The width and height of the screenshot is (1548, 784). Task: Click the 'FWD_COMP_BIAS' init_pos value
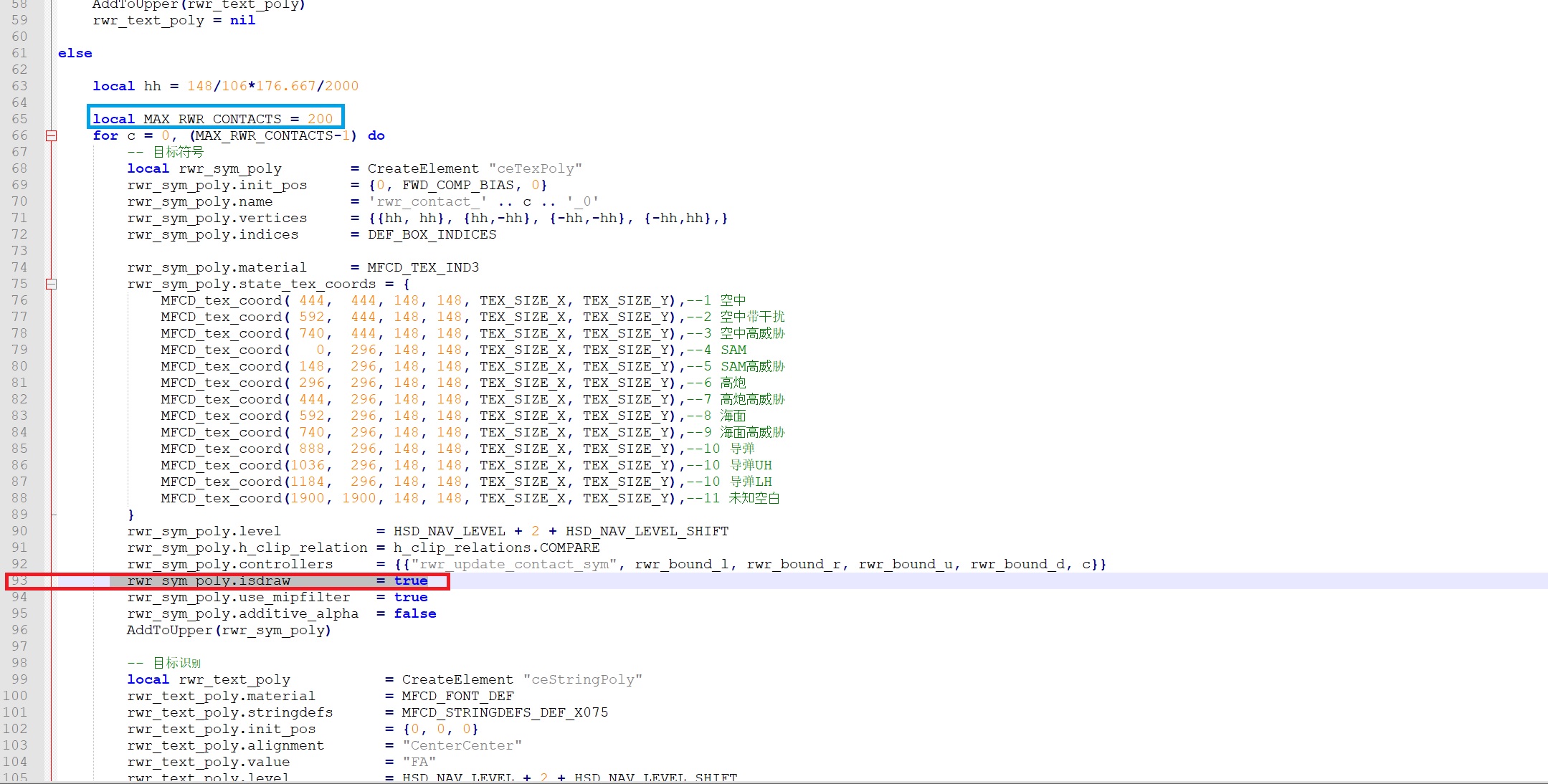pyautogui.click(x=457, y=185)
